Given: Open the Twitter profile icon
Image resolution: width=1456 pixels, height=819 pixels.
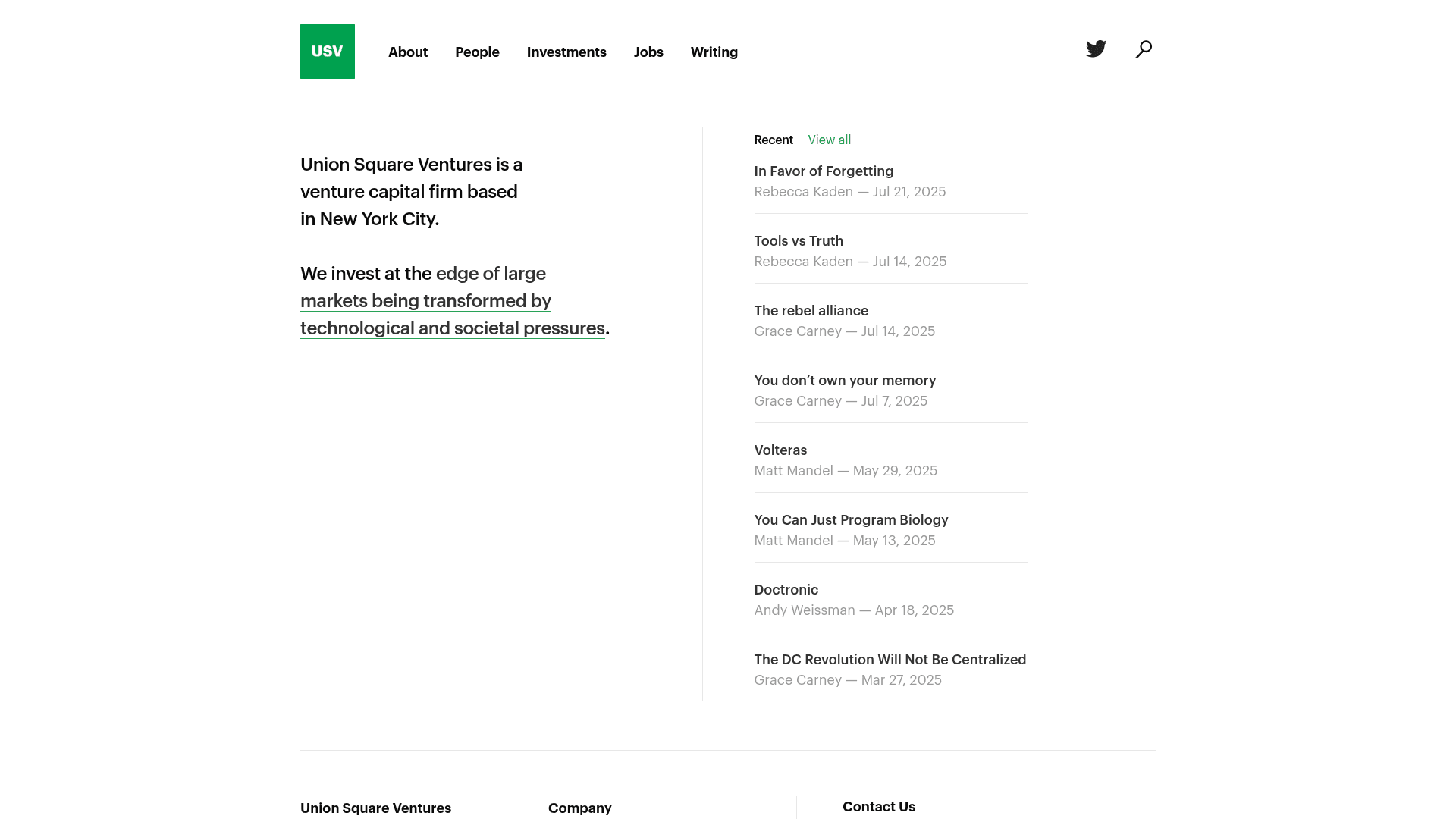Looking at the screenshot, I should (1096, 49).
